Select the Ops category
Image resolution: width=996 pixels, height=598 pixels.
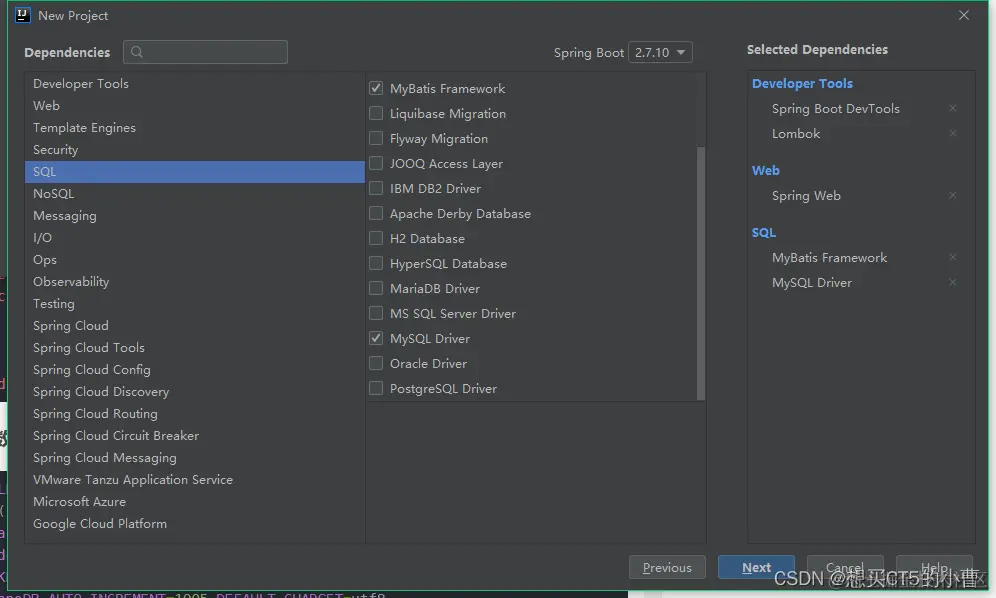[194, 260]
